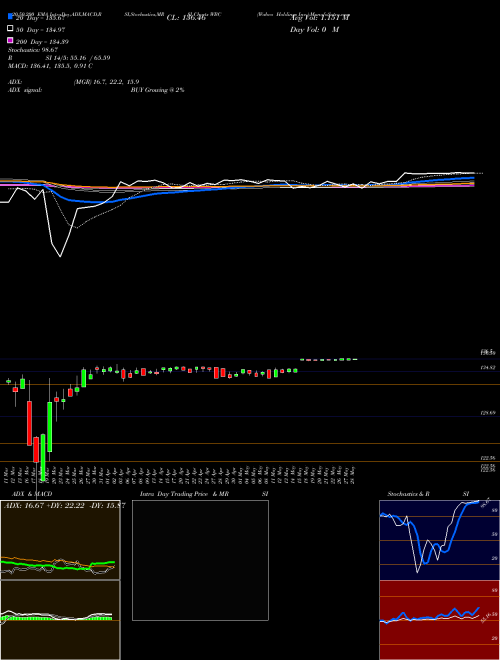Click the RSI 14/5: 55.16 / 65.59 reading

59,58
